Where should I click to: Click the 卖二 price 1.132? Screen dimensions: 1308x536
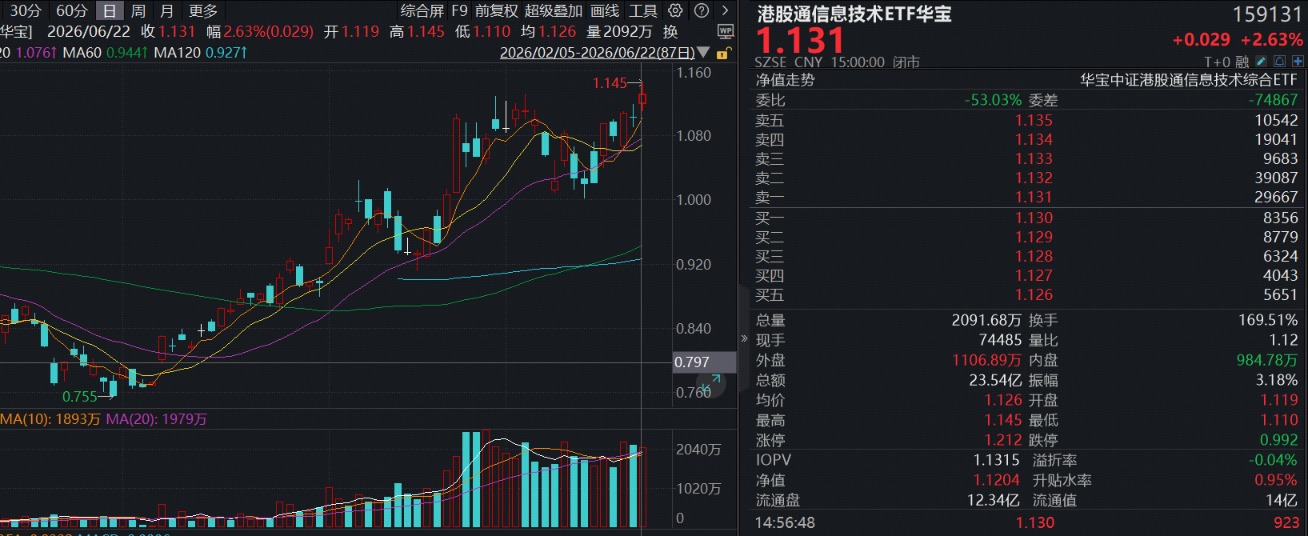tap(1034, 178)
